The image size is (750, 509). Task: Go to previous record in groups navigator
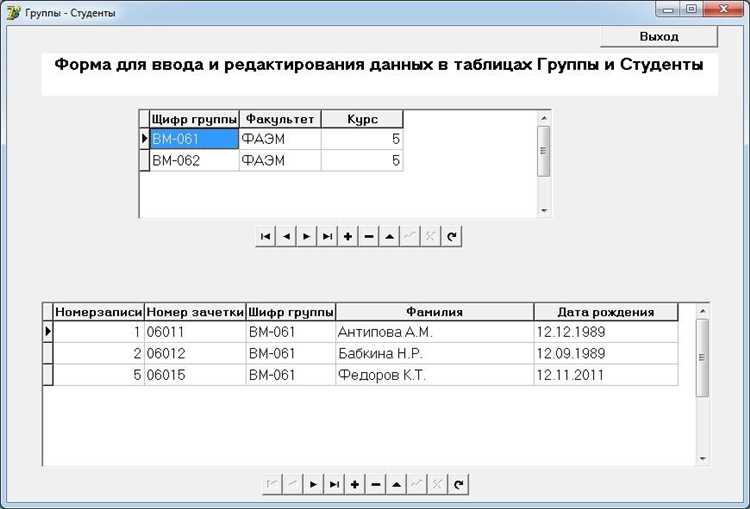(287, 236)
